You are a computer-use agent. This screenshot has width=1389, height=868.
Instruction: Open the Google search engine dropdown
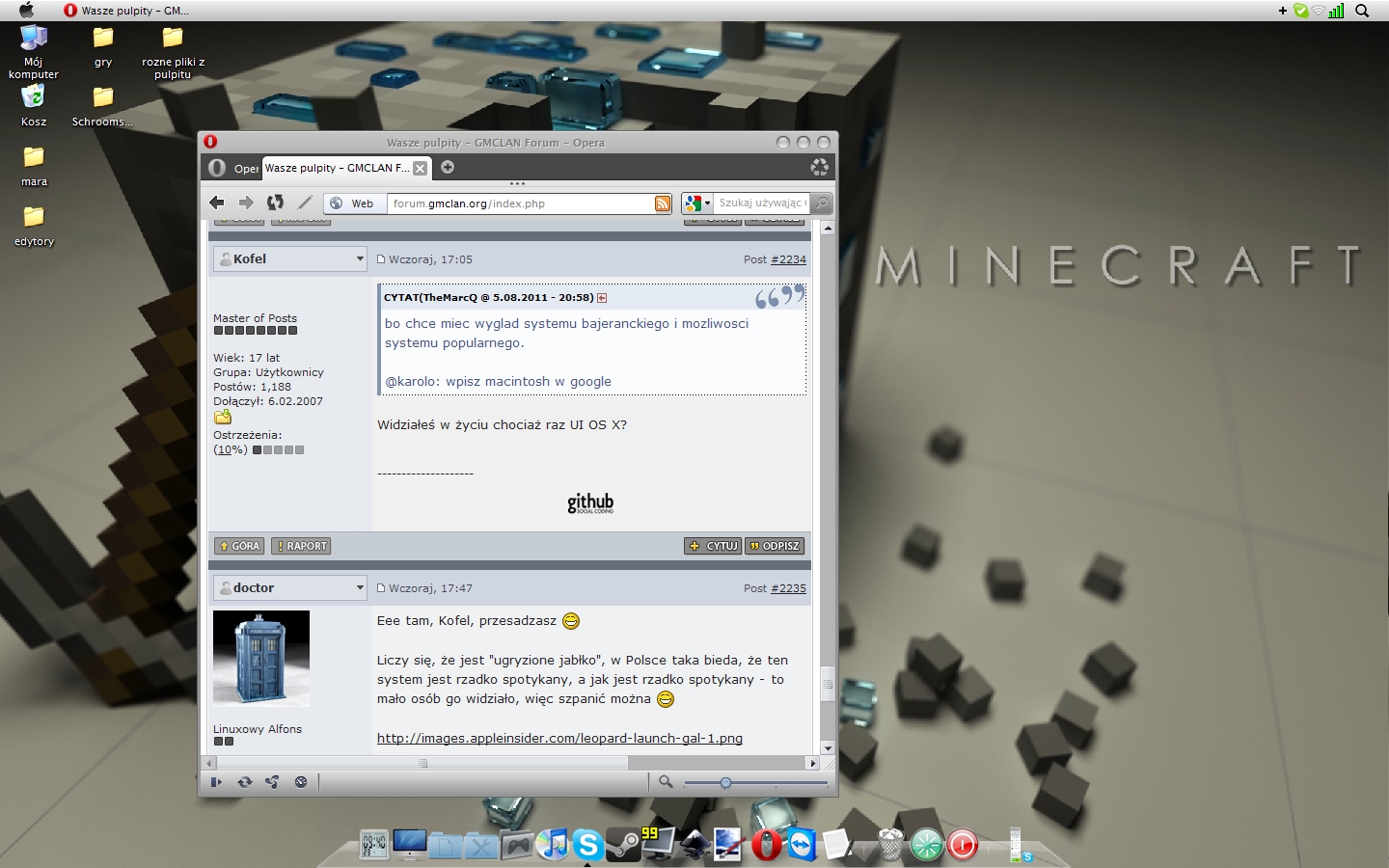[x=696, y=203]
